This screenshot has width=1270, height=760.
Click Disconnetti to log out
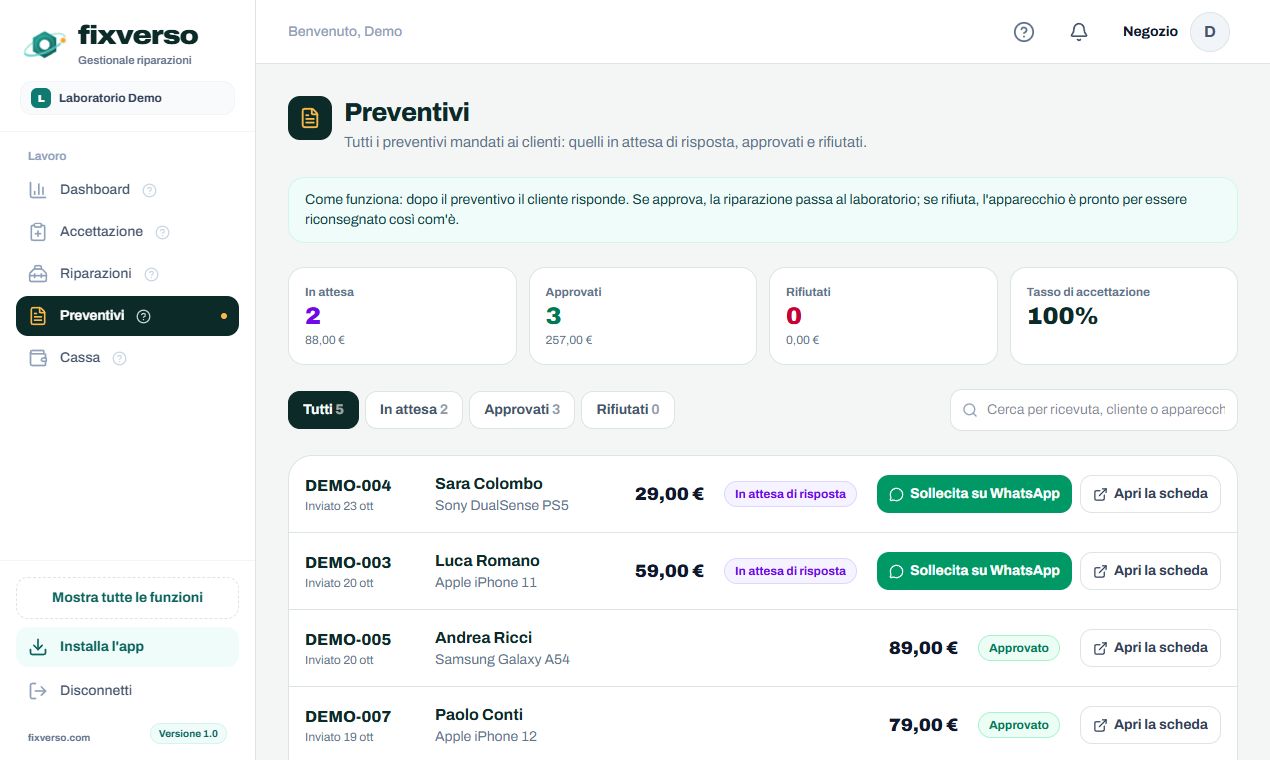(127, 691)
